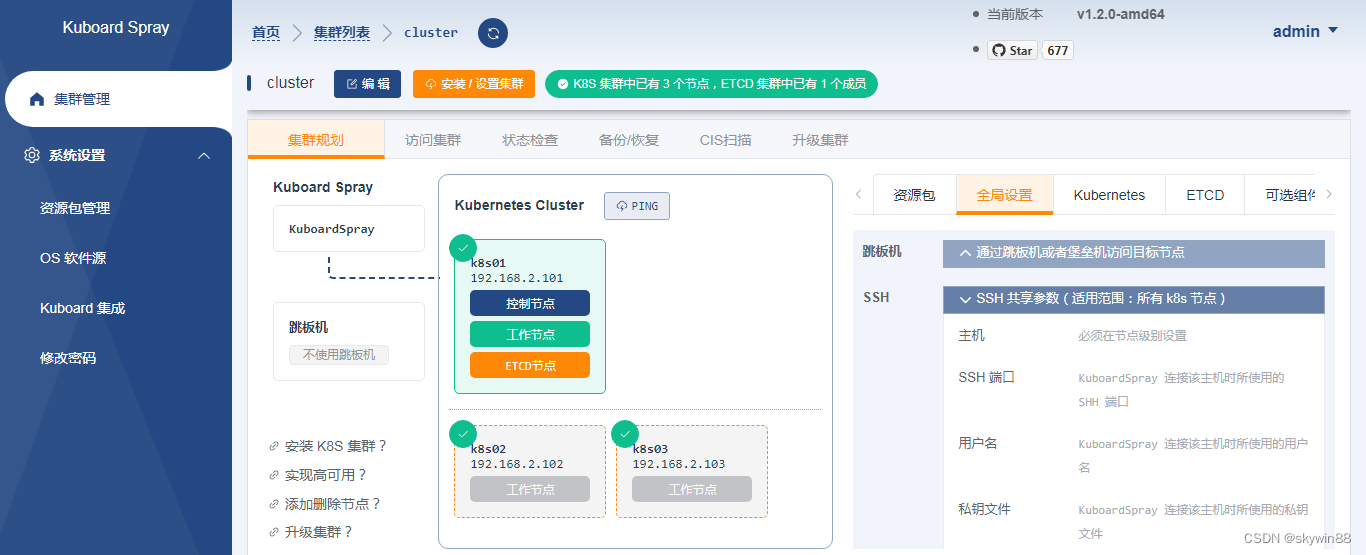Click 工作节点 role on k8s03
1366x555 pixels.
[692, 489]
